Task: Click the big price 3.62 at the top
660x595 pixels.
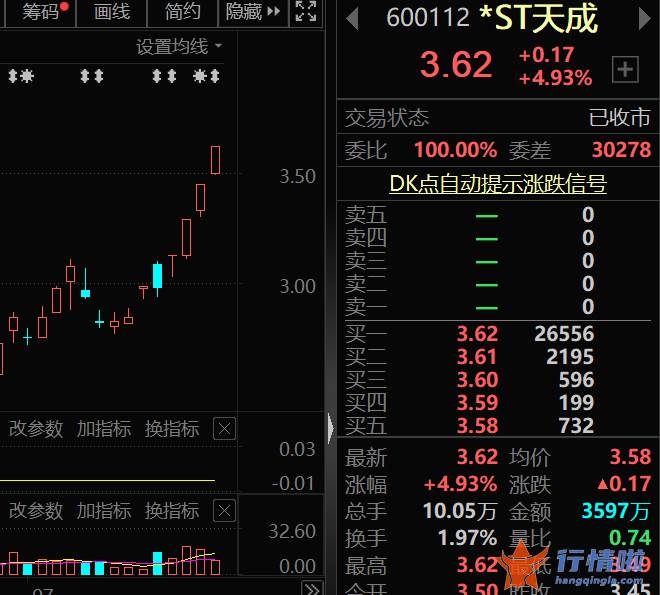Action: 456,65
